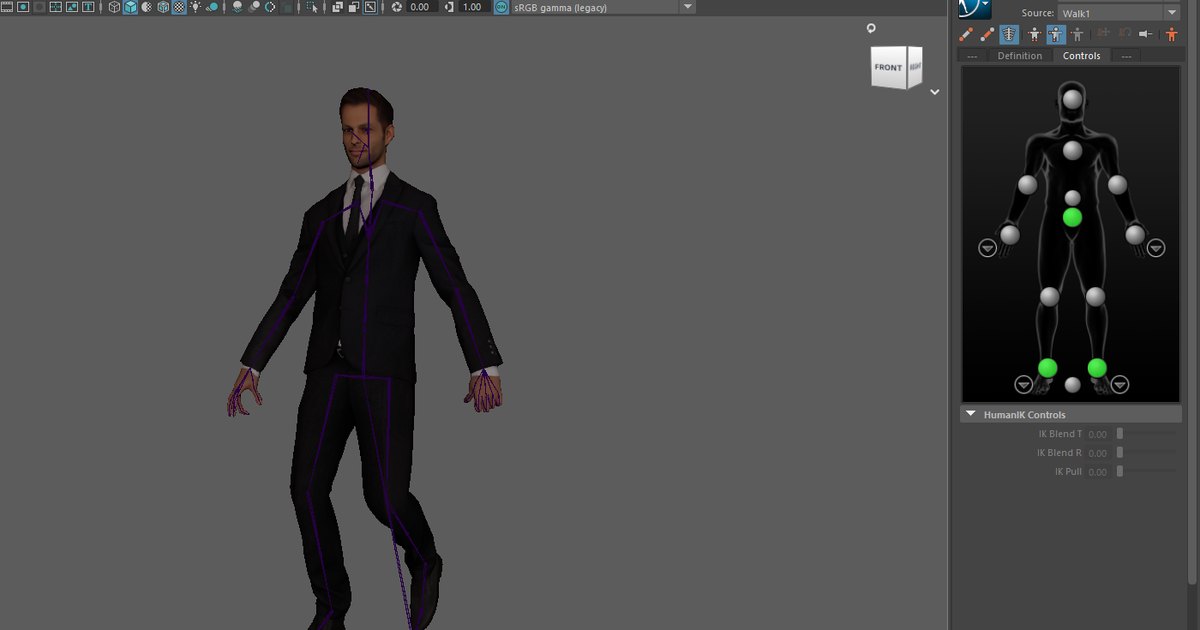
Task: Select the small spine effector ball
Action: click(x=1072, y=198)
